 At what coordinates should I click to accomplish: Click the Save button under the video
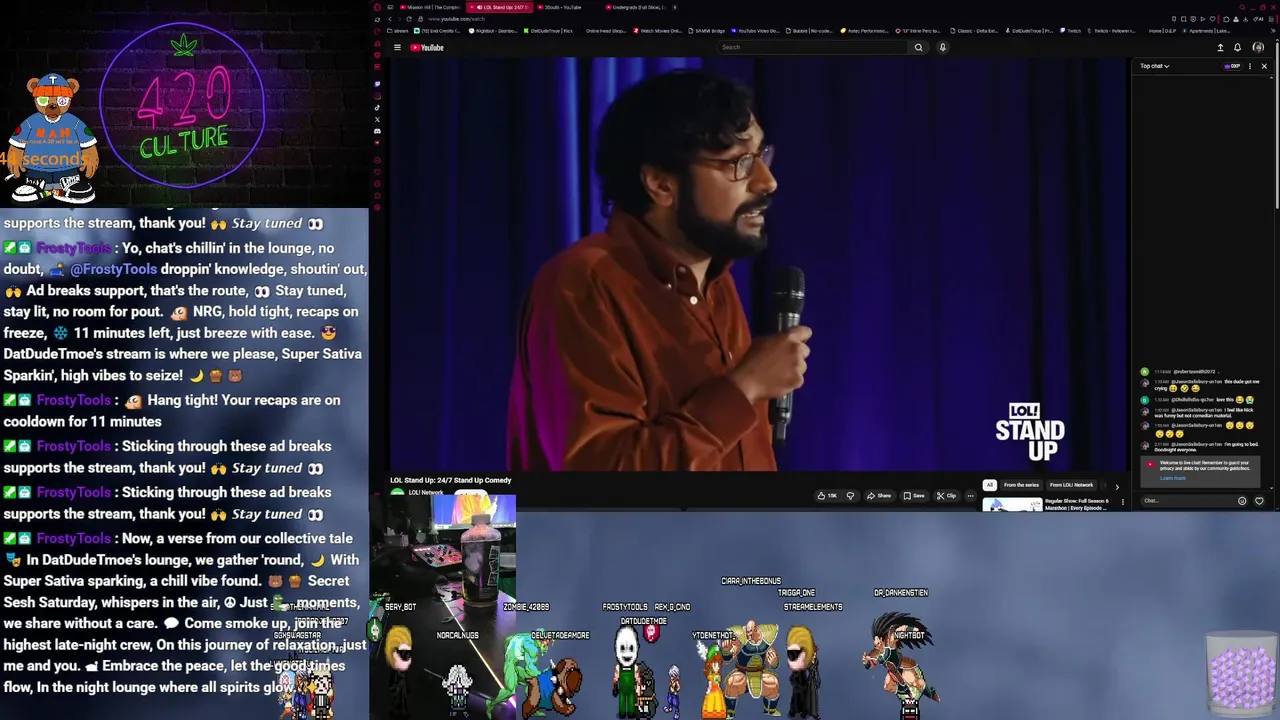coord(914,496)
